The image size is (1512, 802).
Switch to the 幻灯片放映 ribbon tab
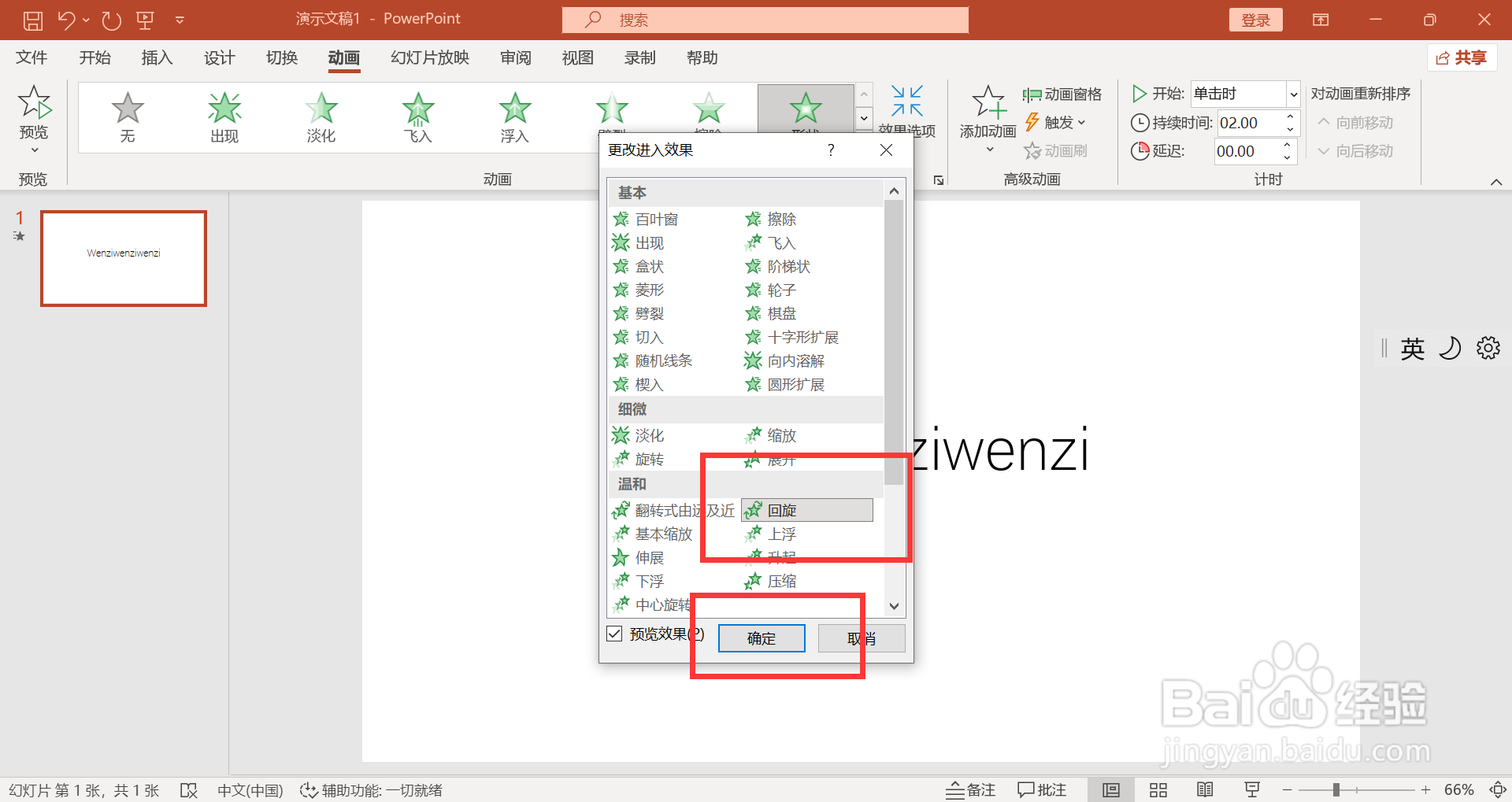tap(430, 57)
